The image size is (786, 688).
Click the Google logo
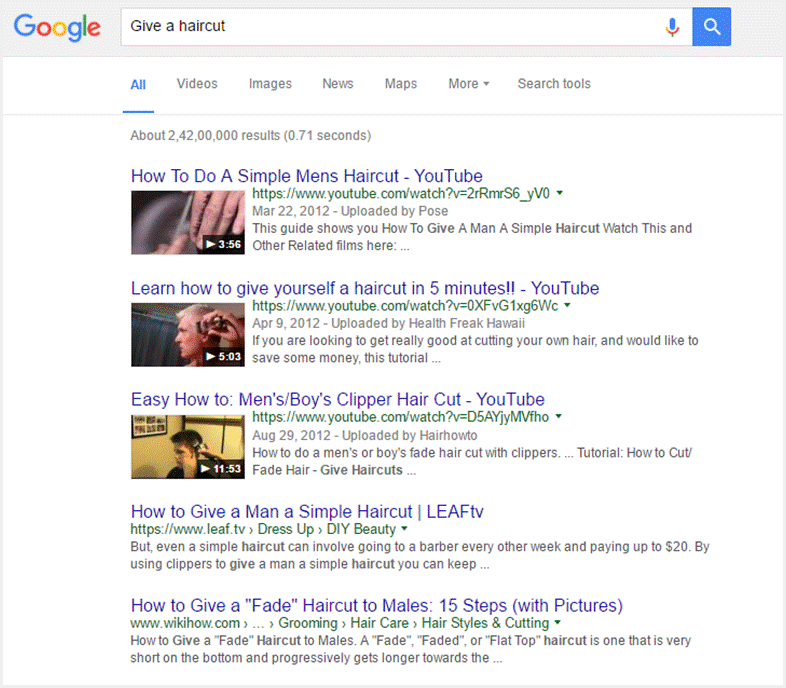[x=57, y=27]
